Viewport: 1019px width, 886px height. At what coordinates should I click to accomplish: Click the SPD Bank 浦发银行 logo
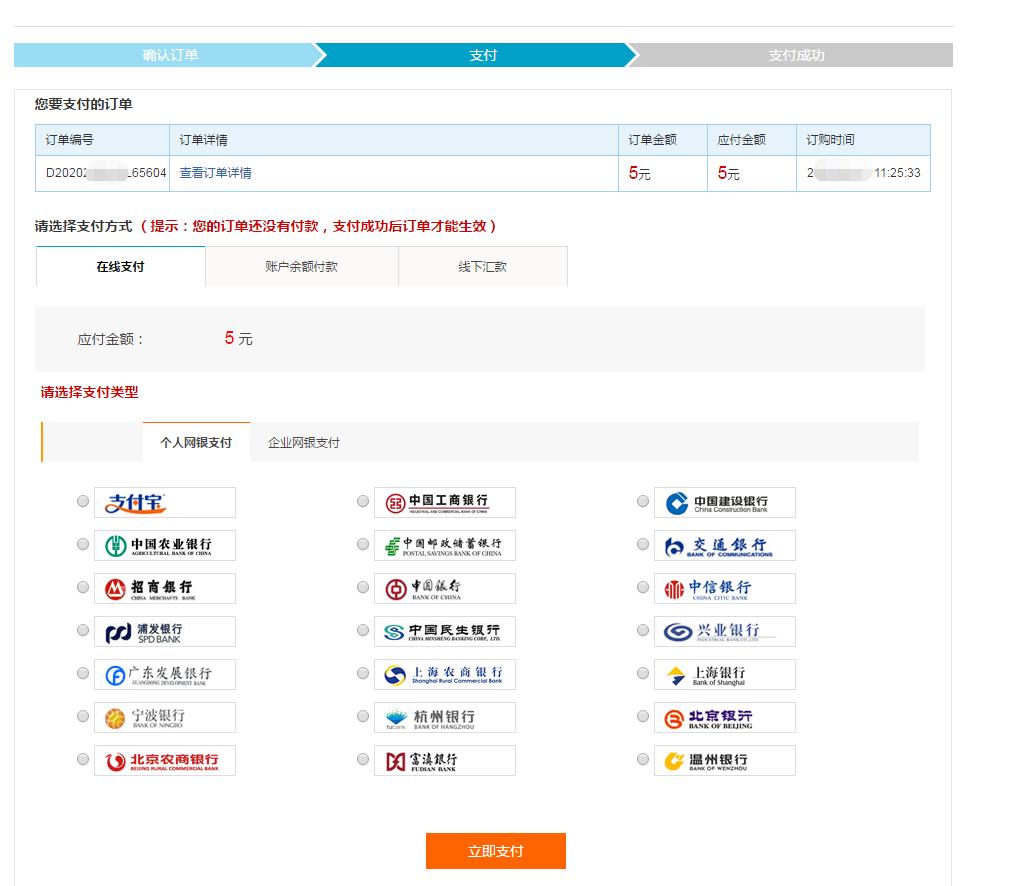(164, 631)
